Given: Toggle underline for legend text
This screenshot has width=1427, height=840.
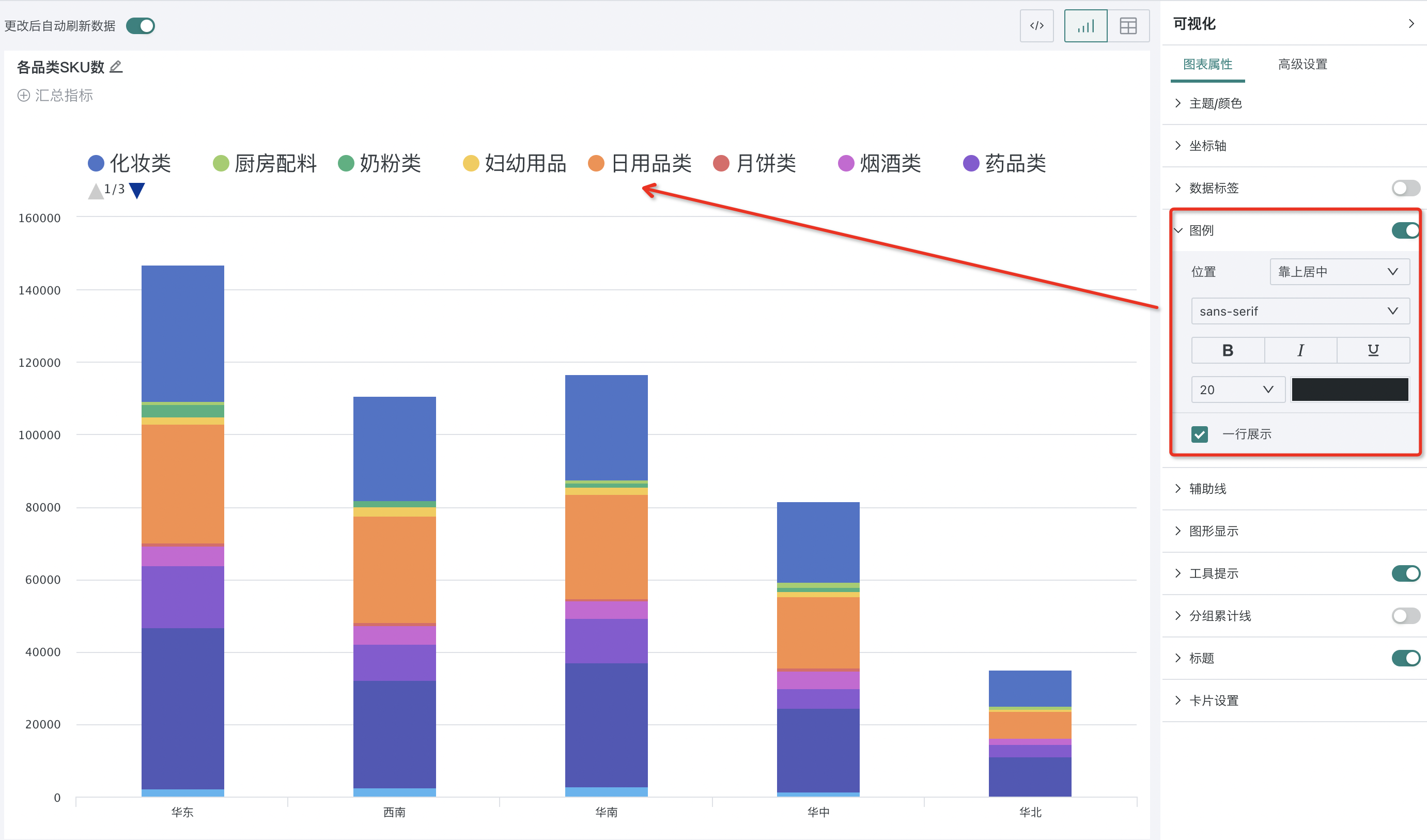Looking at the screenshot, I should 1373,350.
